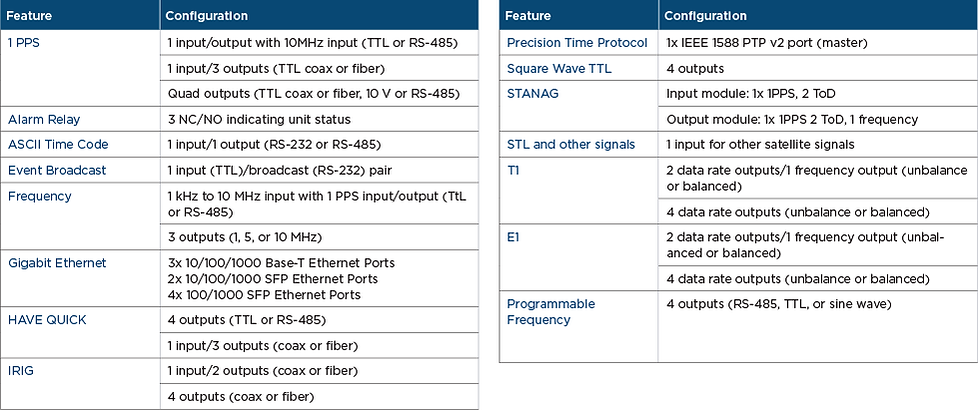
Task: Select the "T1" feature label
Action: (514, 171)
